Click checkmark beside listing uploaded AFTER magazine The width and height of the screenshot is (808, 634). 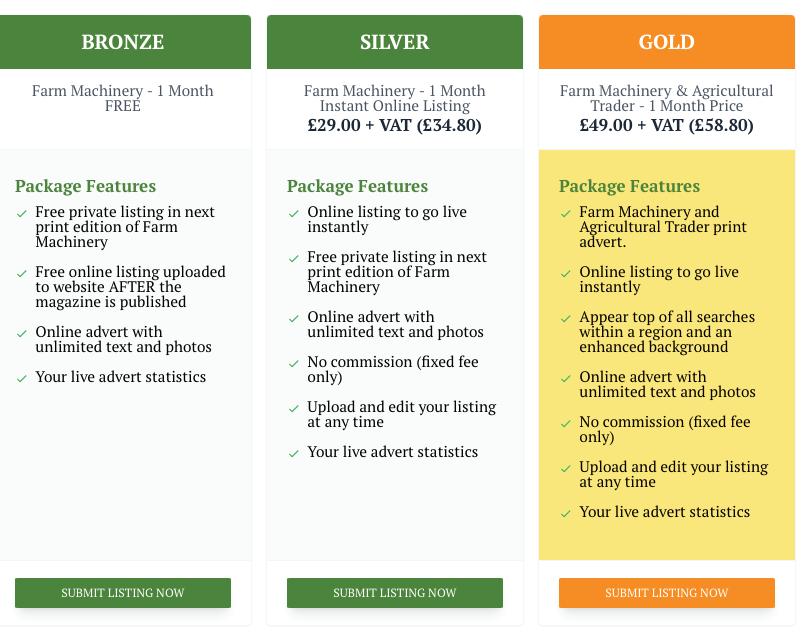22,273
